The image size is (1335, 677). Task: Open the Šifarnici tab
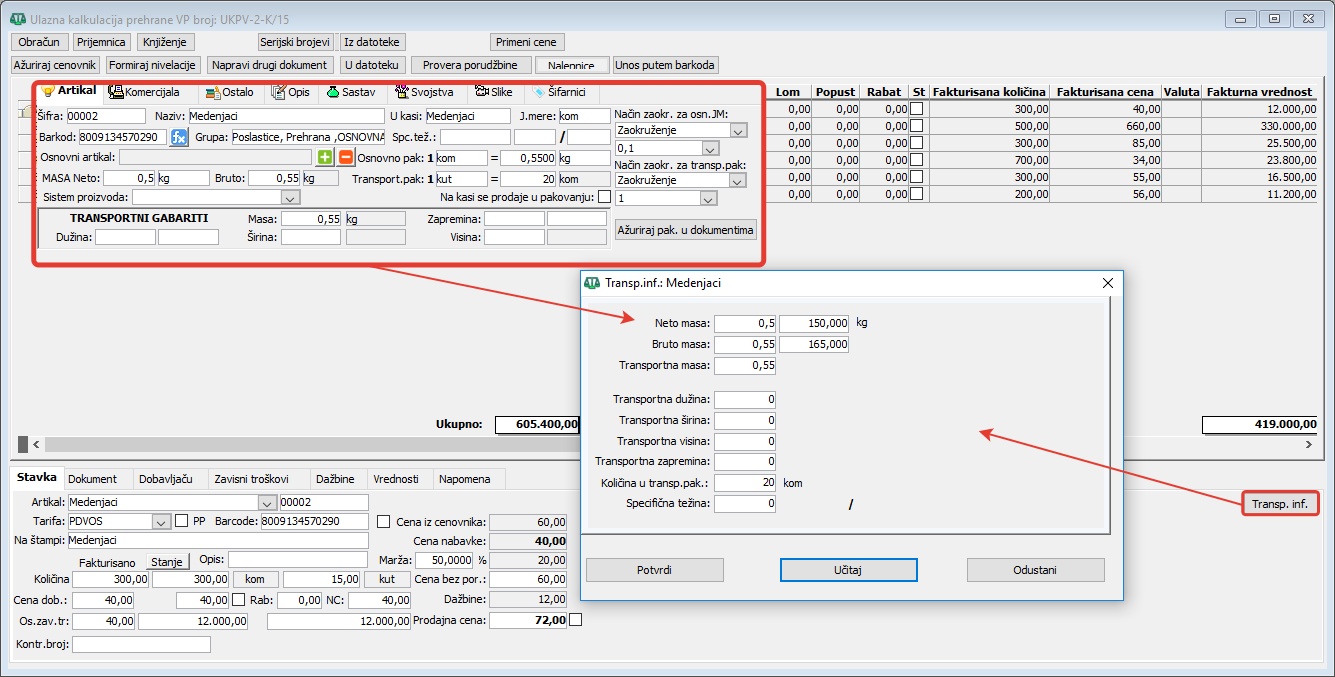pos(561,92)
